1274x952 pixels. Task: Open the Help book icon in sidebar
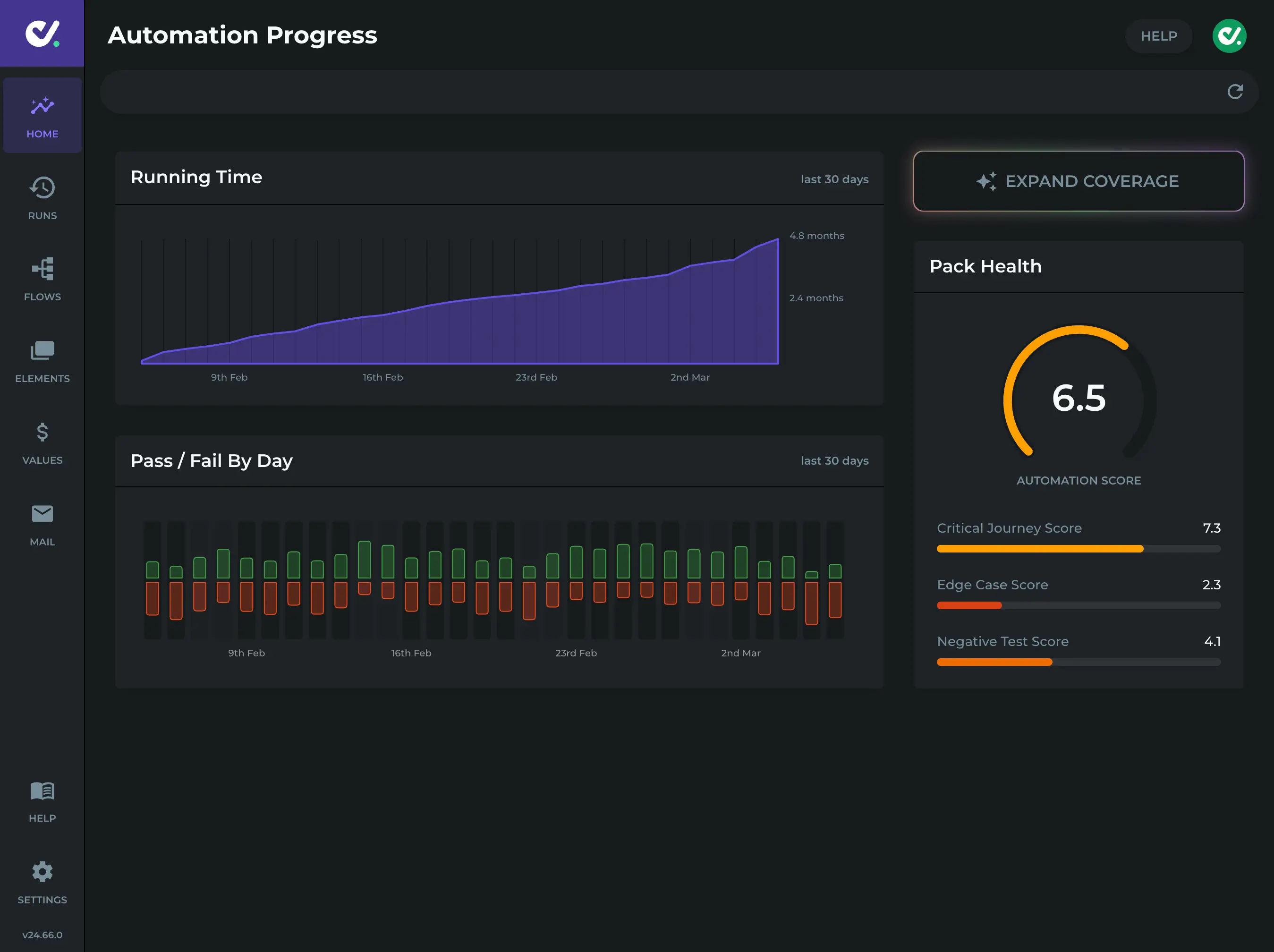point(42,791)
